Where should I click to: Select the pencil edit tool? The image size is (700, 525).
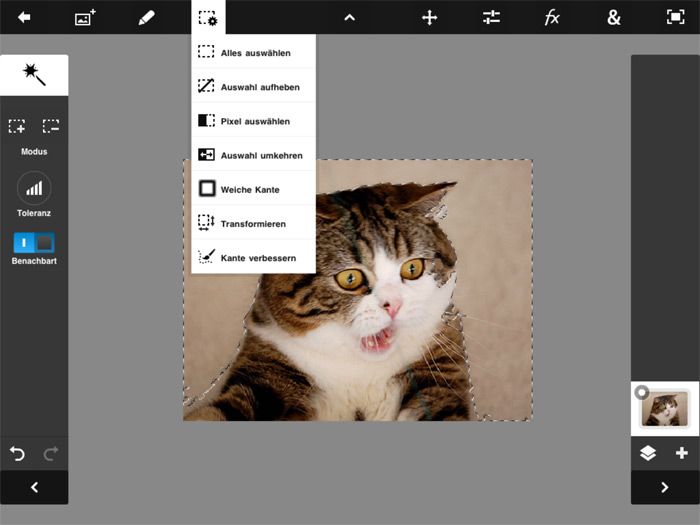point(147,17)
